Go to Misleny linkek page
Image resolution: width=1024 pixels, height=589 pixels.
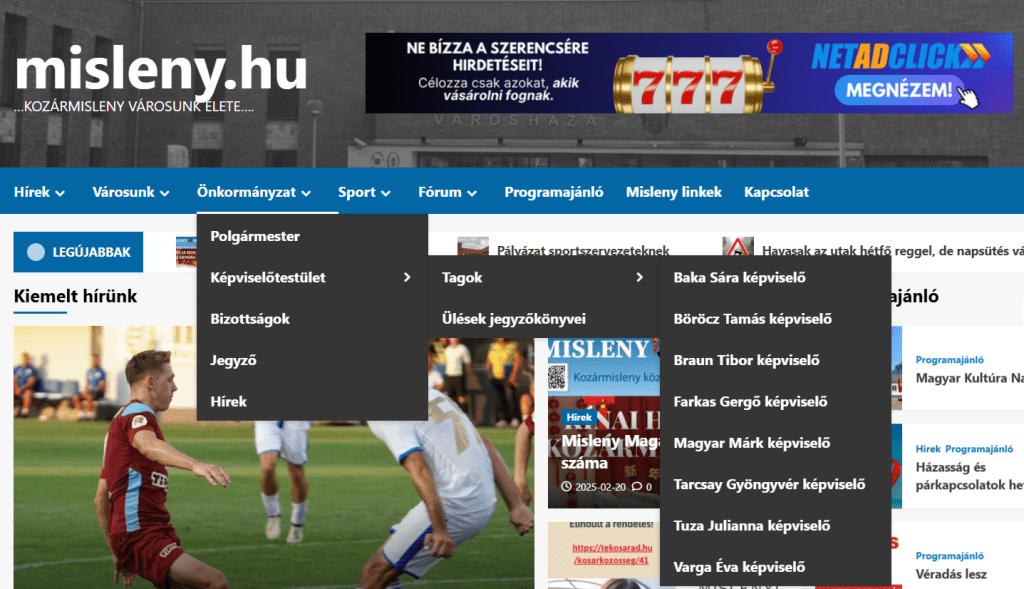pyautogui.click(x=674, y=192)
